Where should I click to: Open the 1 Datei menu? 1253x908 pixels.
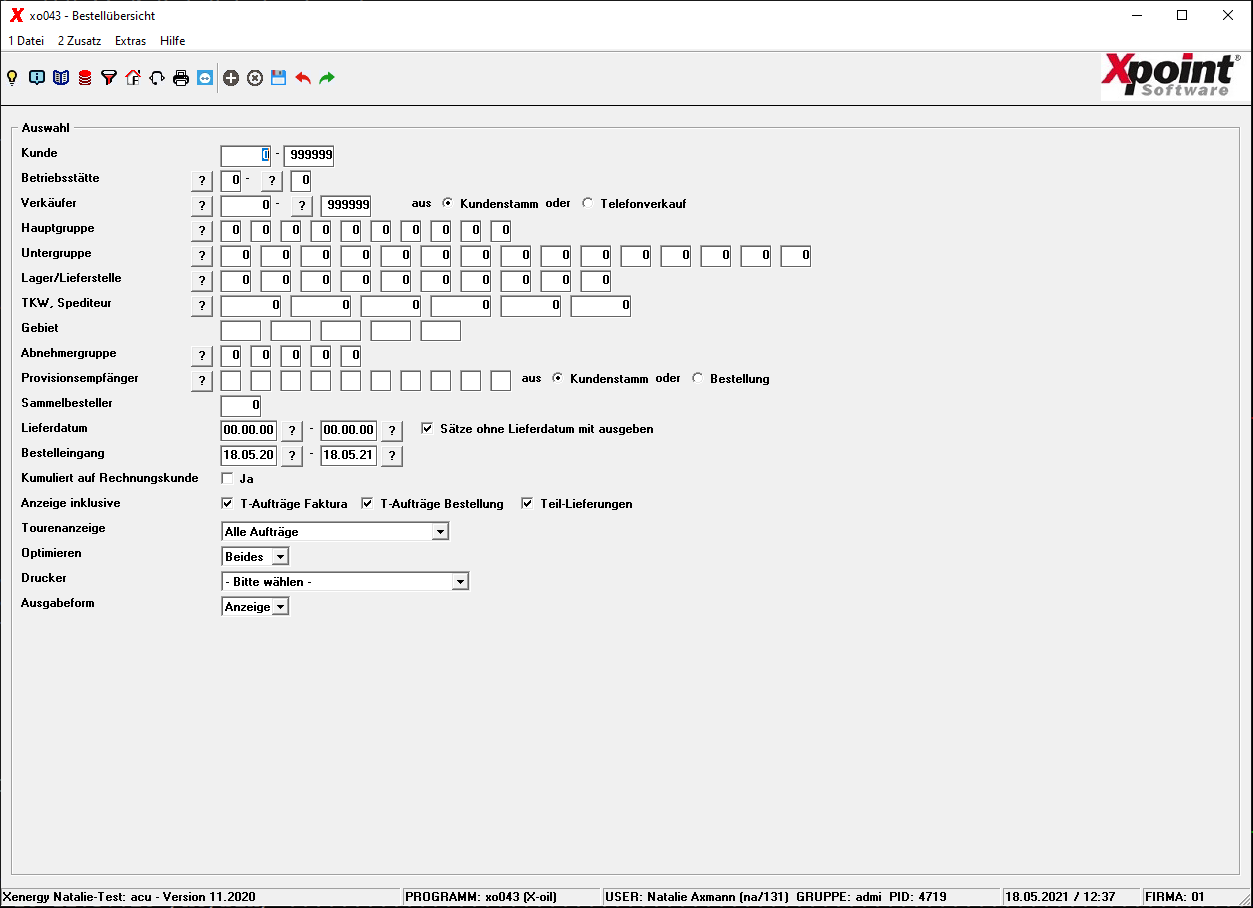tap(26, 41)
